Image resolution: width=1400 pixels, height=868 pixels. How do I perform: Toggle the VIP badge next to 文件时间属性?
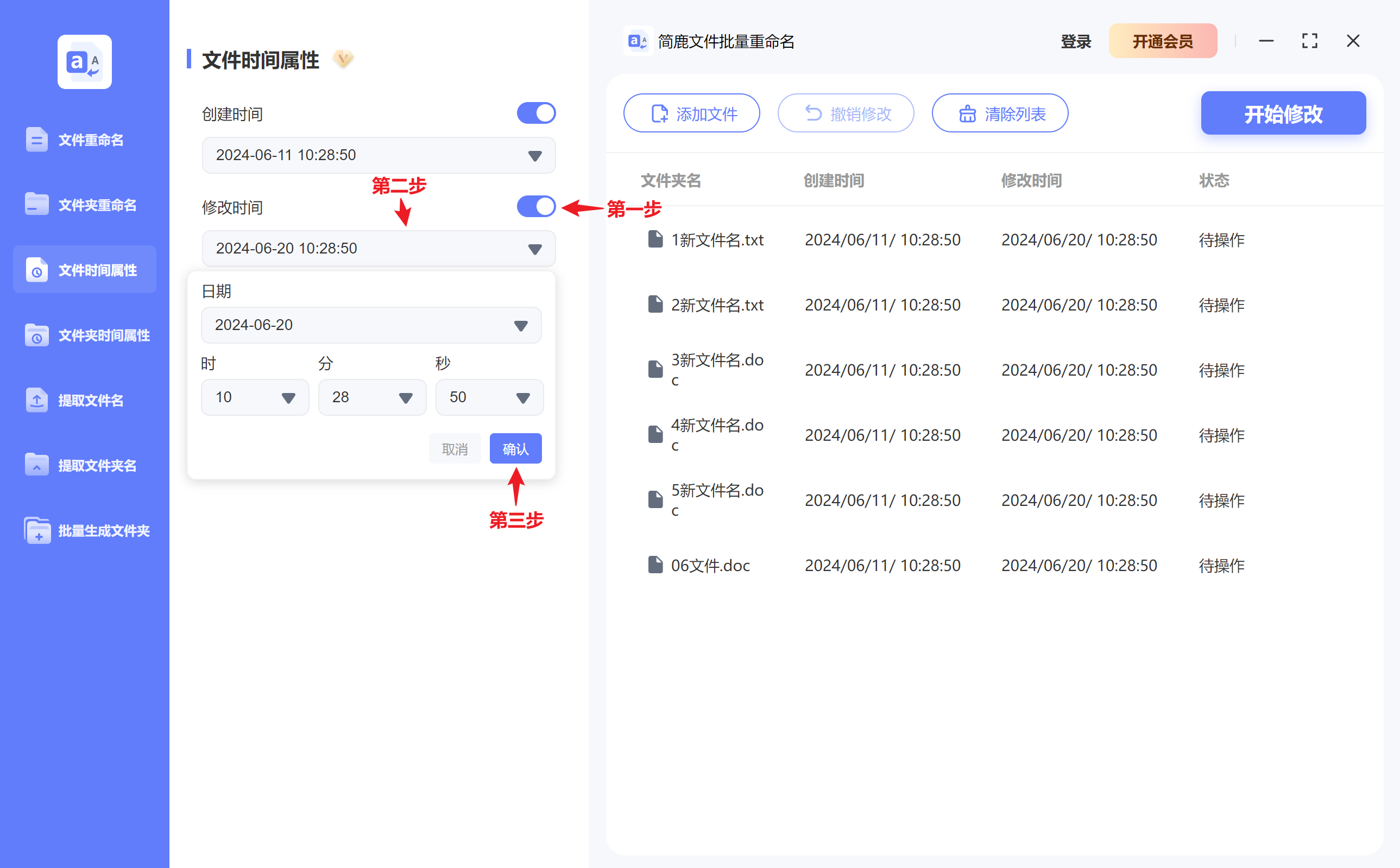[x=343, y=59]
